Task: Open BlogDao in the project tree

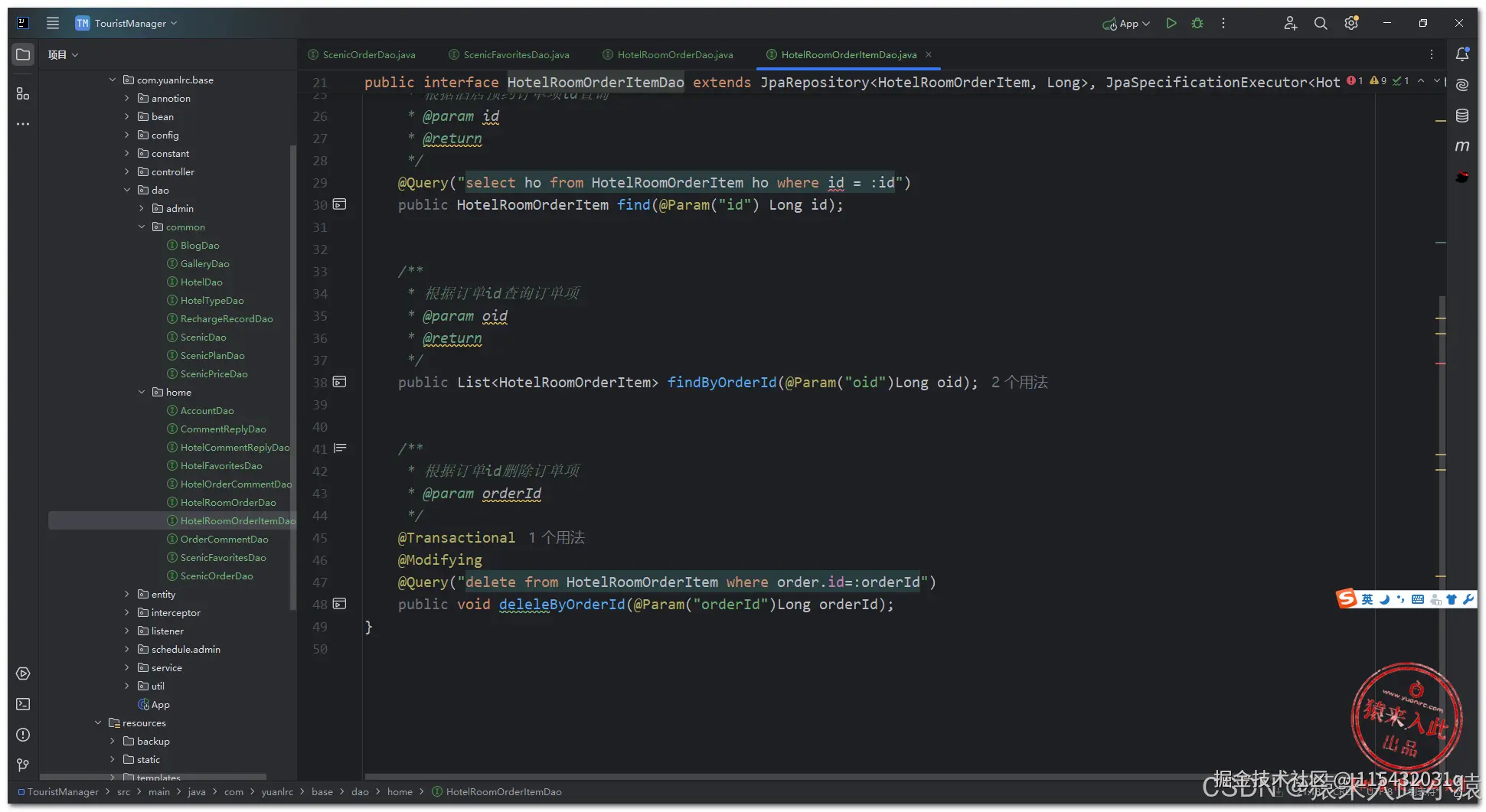Action: pos(200,245)
